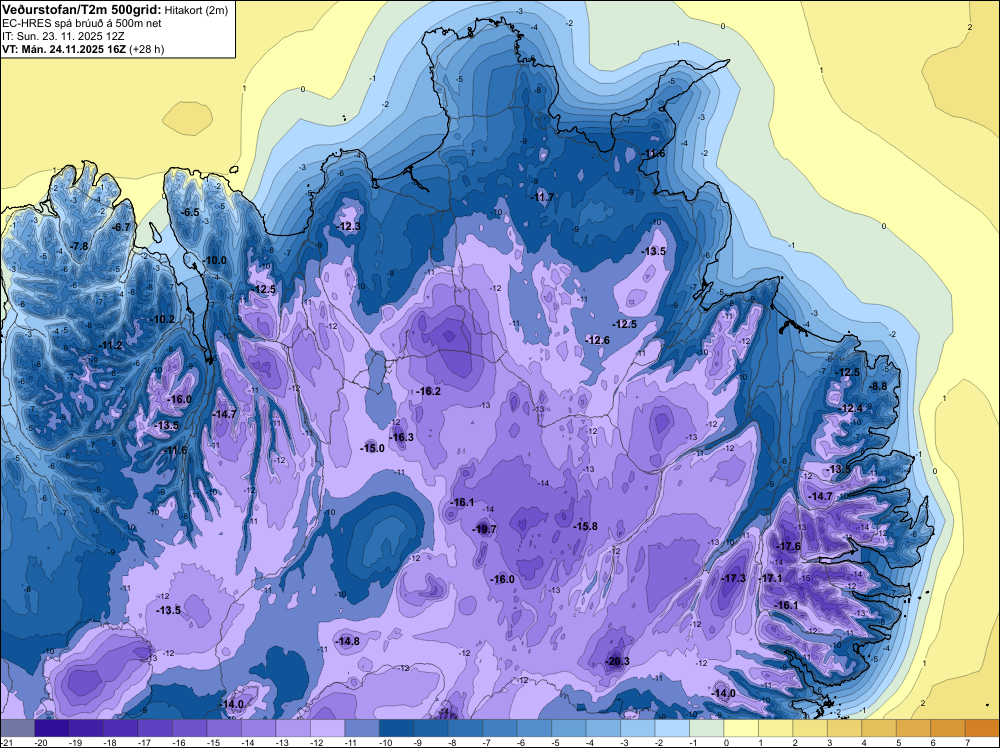Click the legend swatch between -20 and -19
Viewport: 1000px width, 748px height.
click(52, 728)
